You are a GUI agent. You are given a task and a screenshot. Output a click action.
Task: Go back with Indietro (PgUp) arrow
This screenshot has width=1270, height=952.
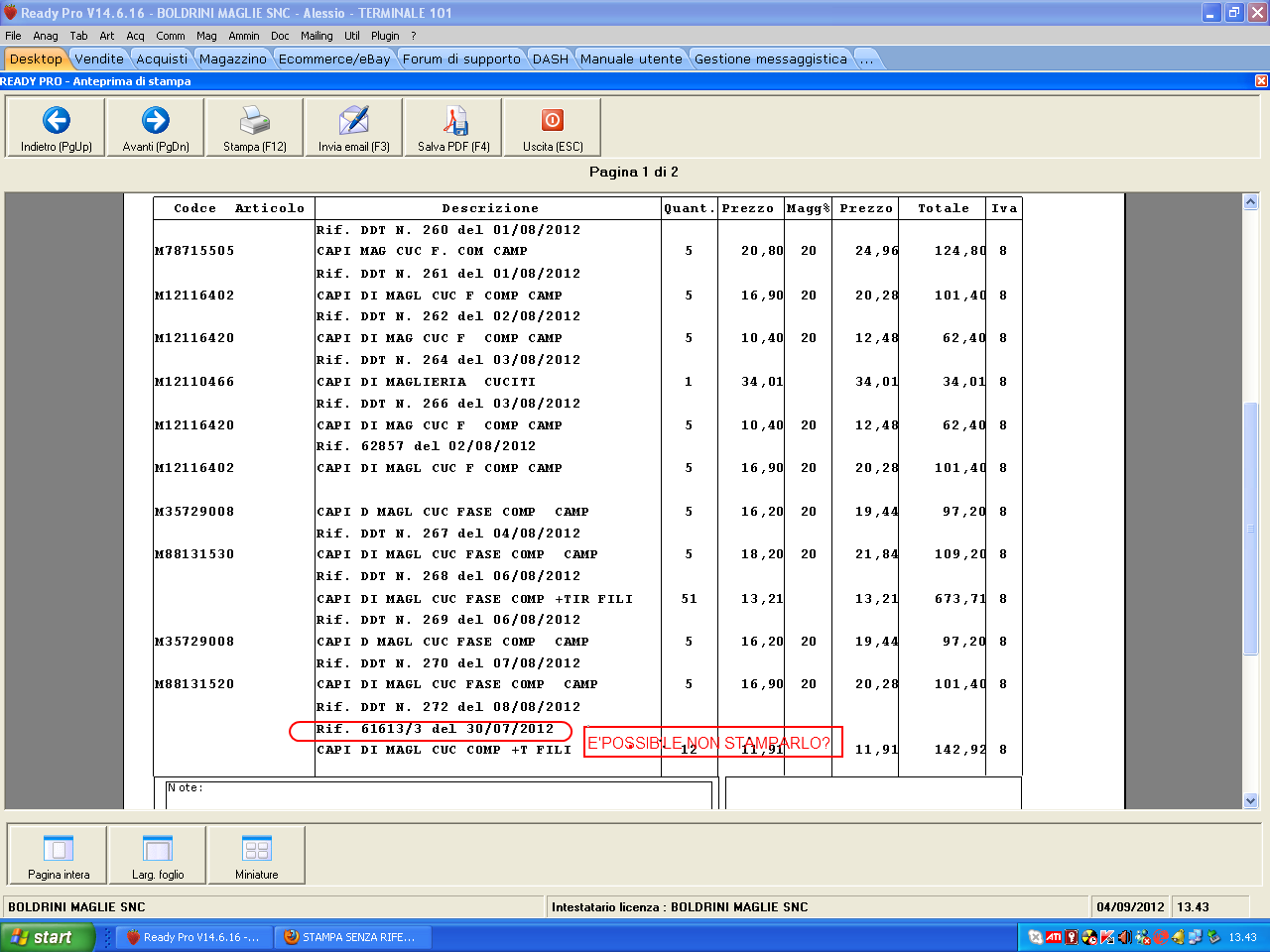point(57,127)
